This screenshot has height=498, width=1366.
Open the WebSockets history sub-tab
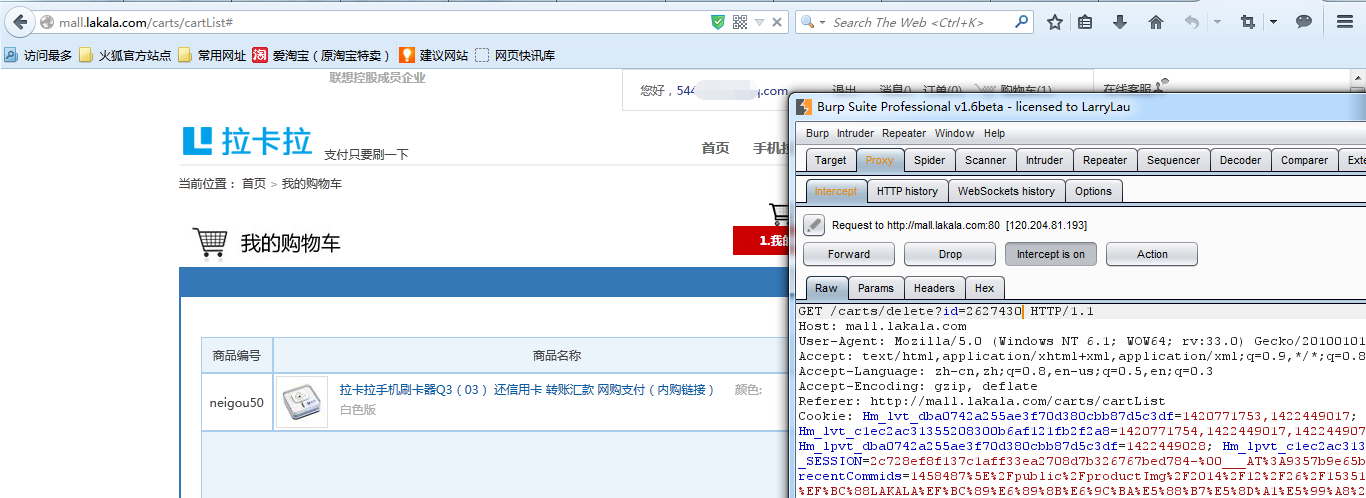(x=1006, y=191)
